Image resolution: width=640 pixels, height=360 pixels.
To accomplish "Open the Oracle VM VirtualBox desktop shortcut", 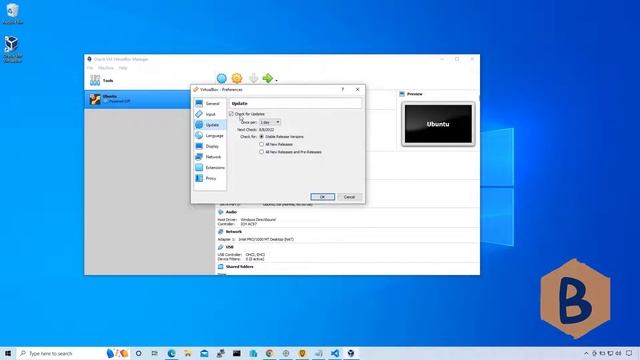I will (x=12, y=49).
